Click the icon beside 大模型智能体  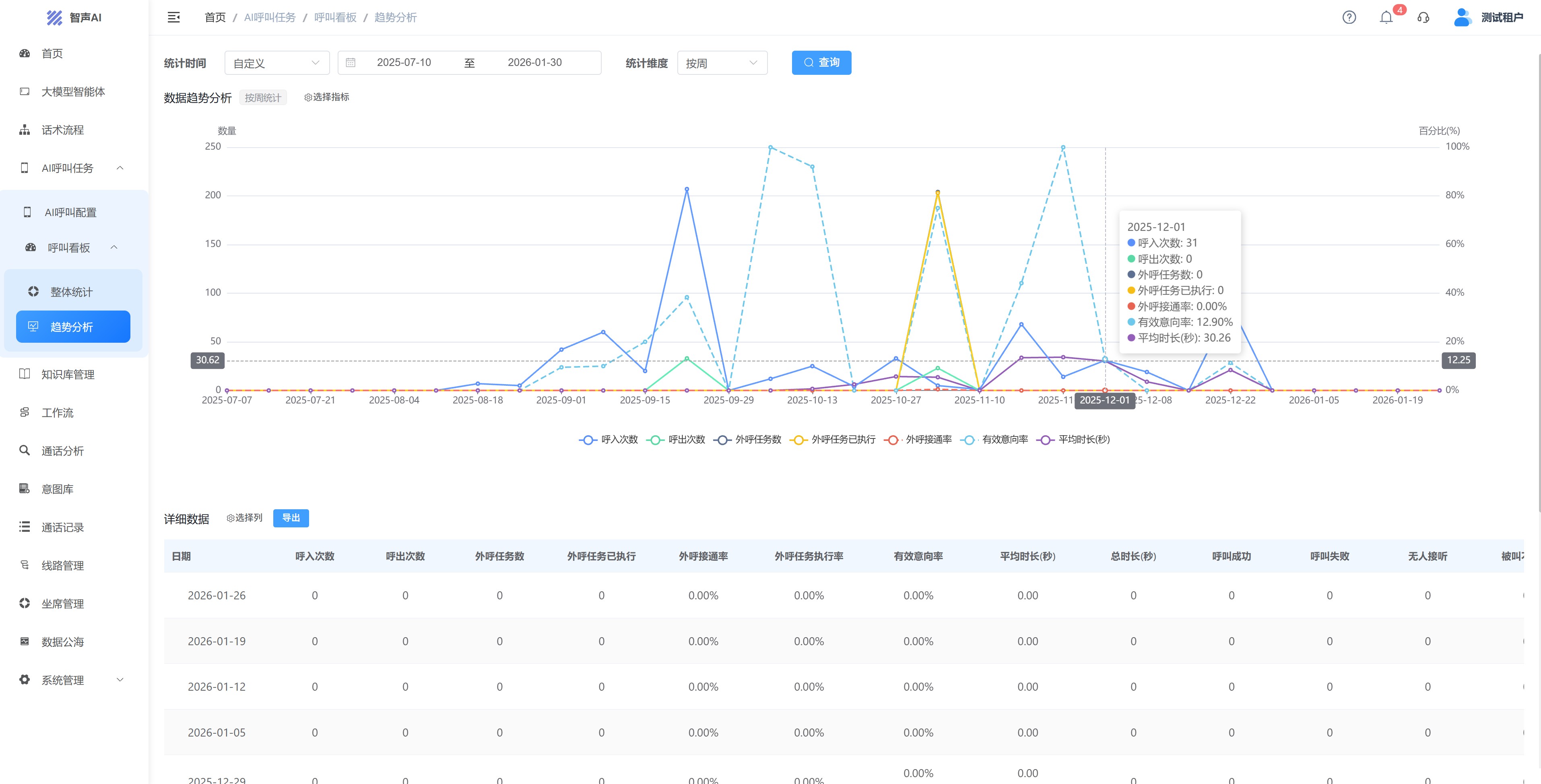(25, 91)
